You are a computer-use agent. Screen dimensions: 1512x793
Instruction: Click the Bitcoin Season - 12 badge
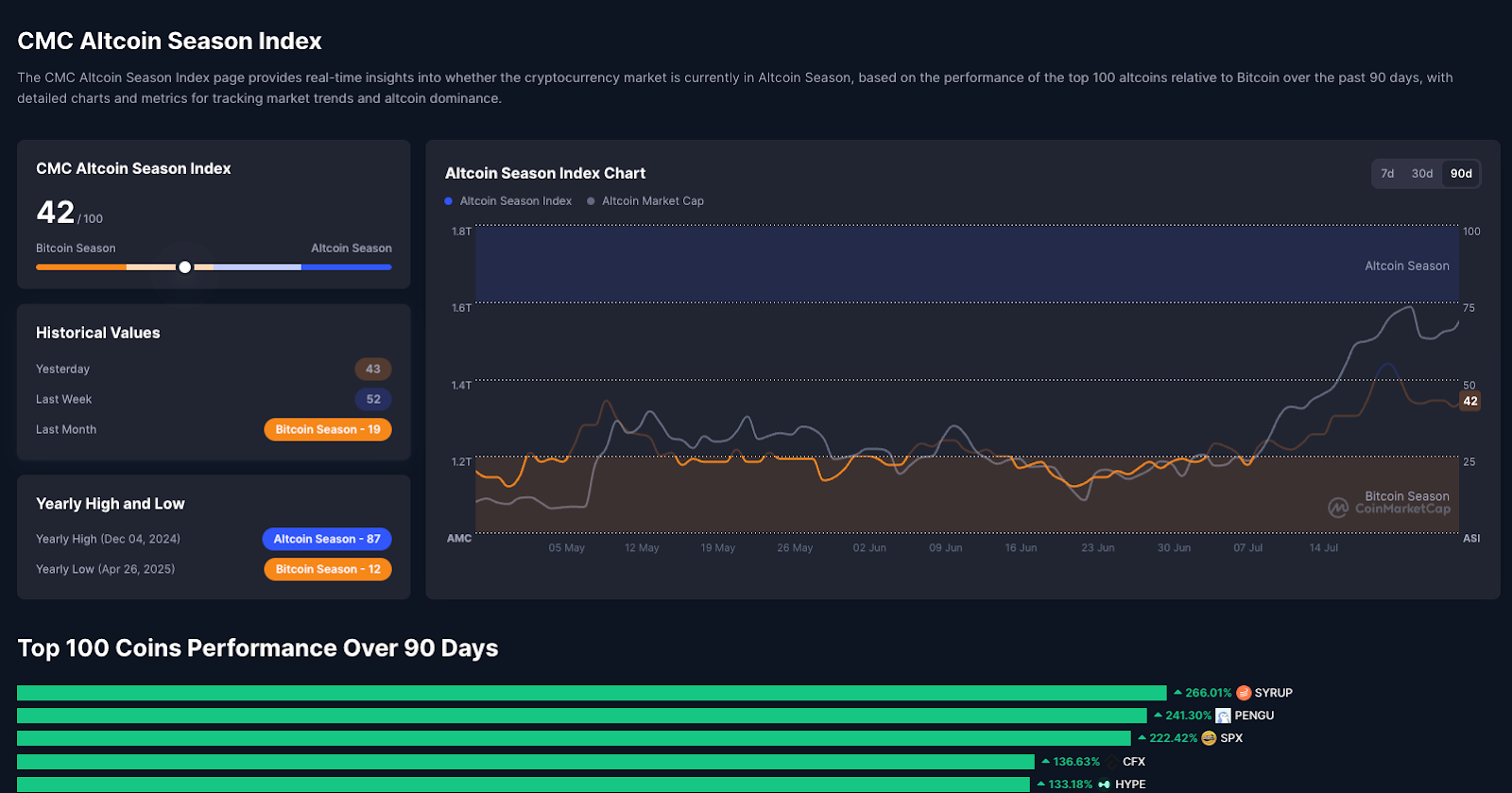click(328, 569)
